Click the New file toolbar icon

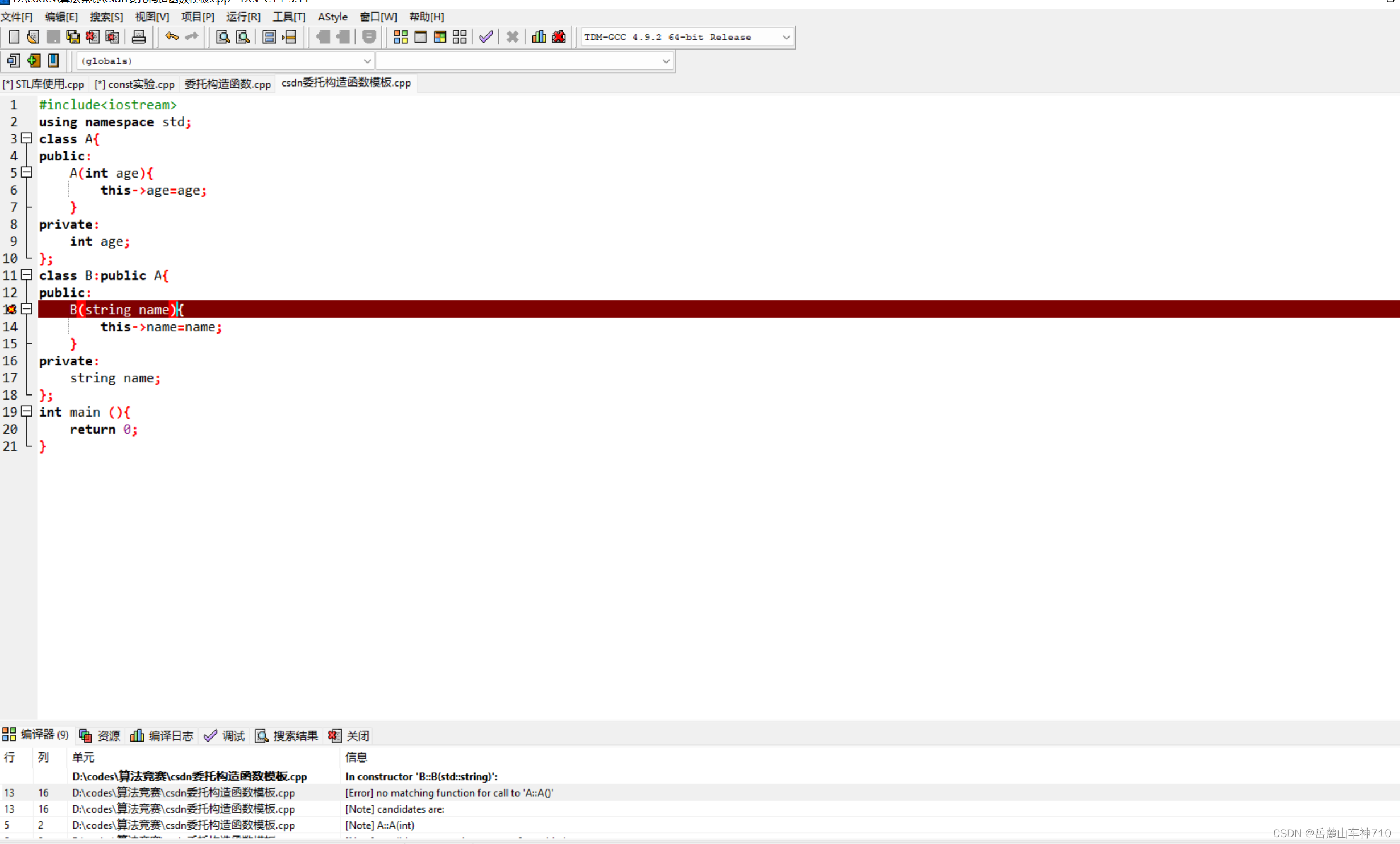pyautogui.click(x=14, y=37)
